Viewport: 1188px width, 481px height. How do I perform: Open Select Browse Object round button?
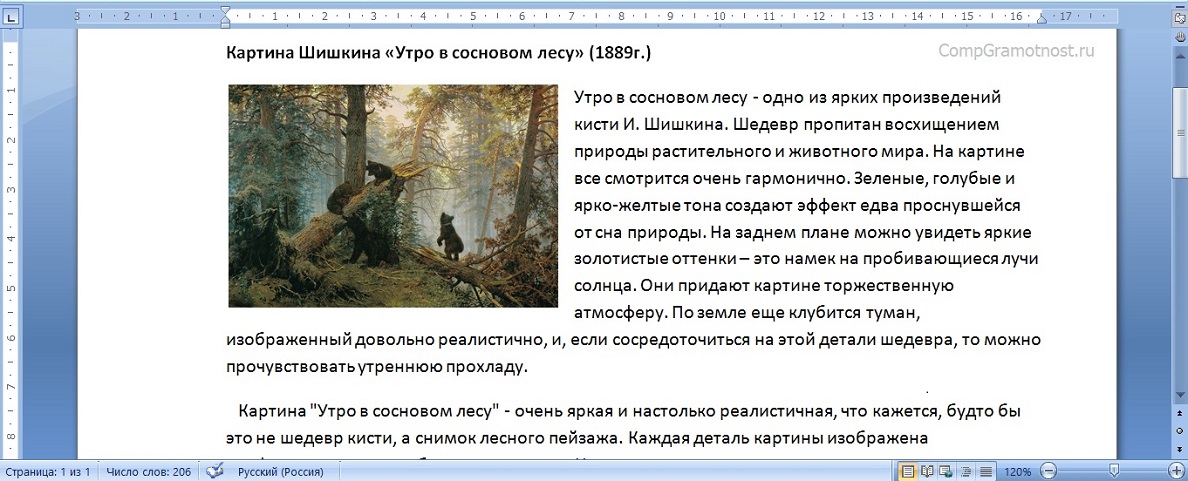(x=1181, y=430)
